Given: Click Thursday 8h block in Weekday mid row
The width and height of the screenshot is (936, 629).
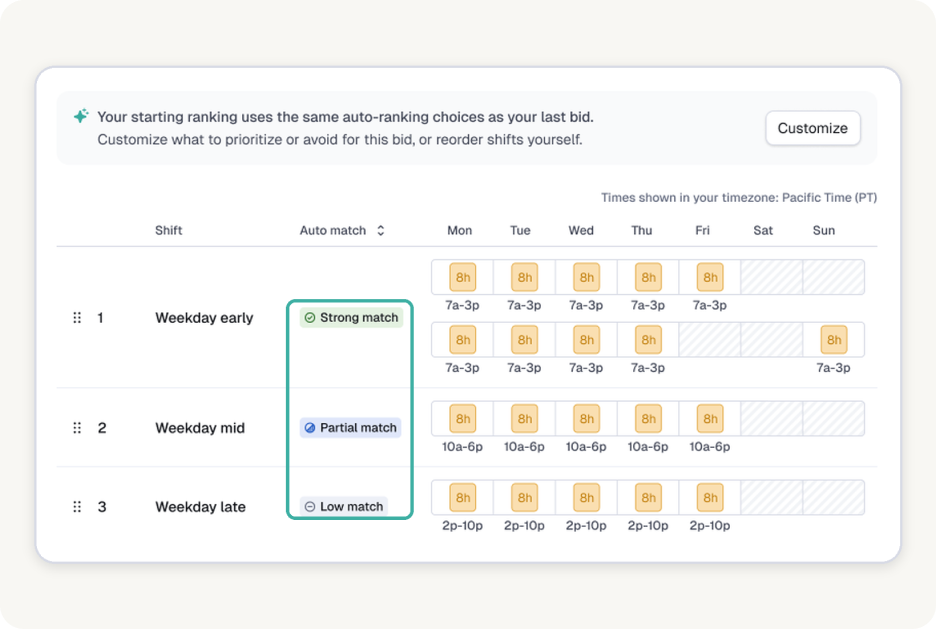Looking at the screenshot, I should click(x=648, y=418).
